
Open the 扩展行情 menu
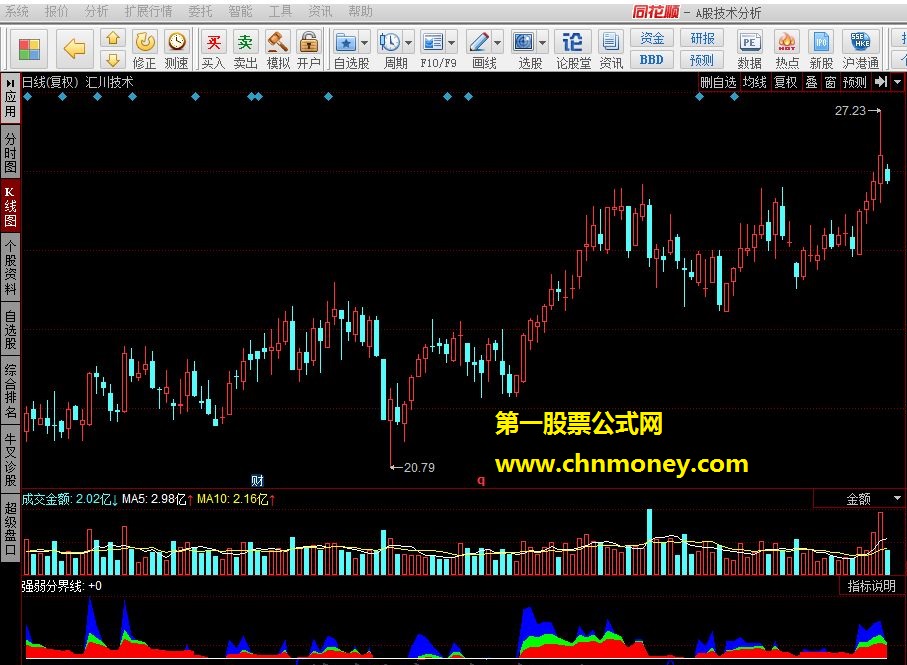(148, 11)
